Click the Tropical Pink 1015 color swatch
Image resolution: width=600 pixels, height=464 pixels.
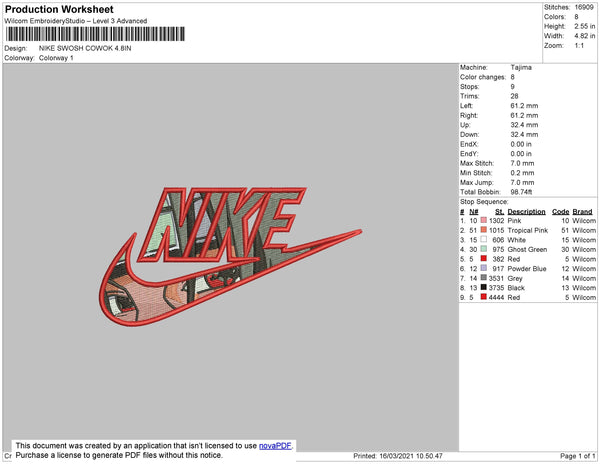[x=484, y=230]
